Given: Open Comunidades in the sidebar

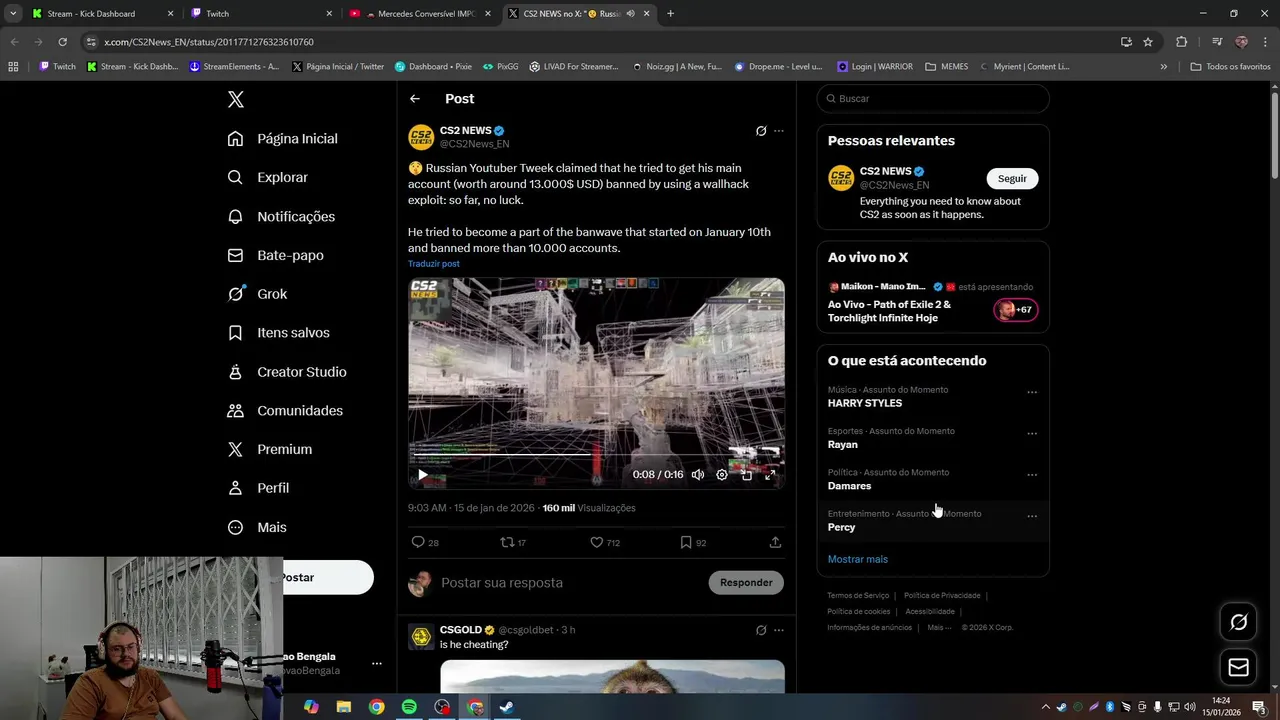Looking at the screenshot, I should 285,410.
